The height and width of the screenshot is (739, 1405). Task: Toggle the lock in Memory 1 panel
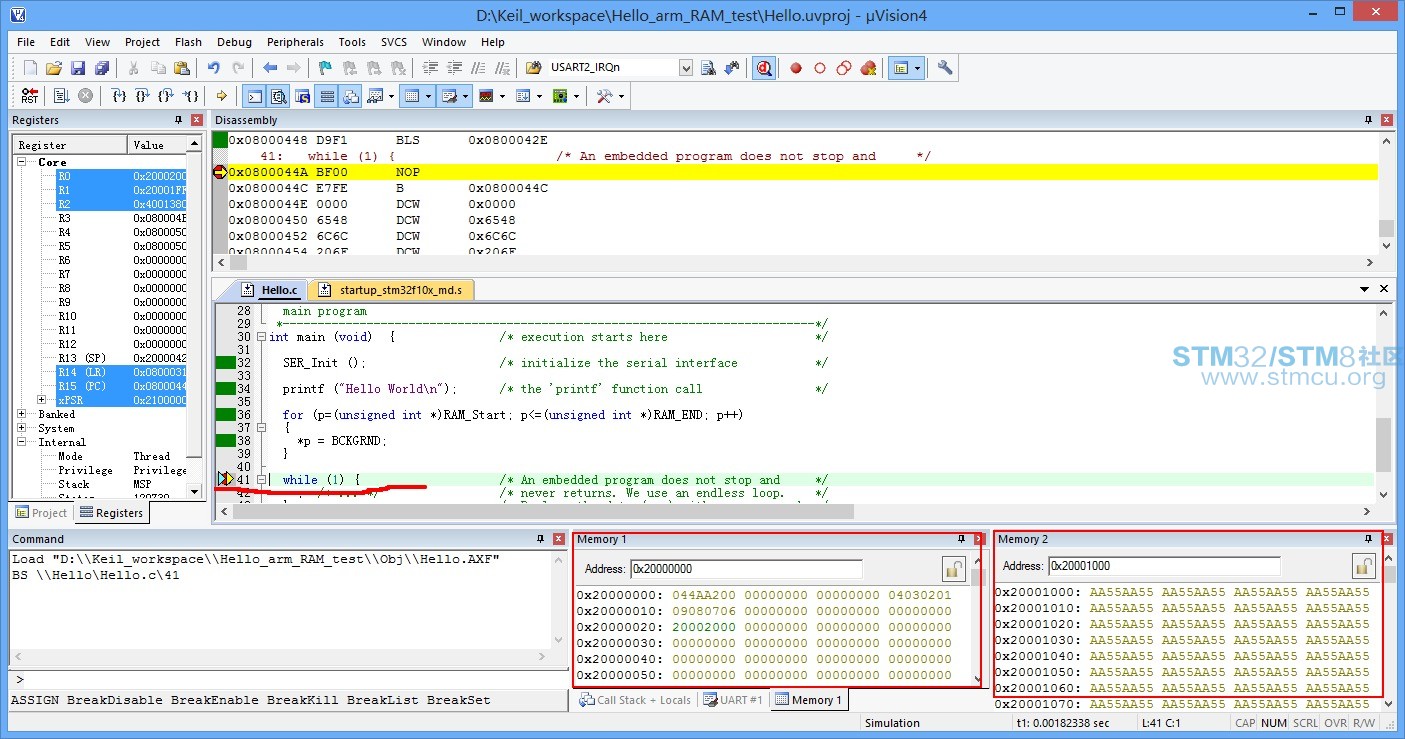tap(953, 569)
